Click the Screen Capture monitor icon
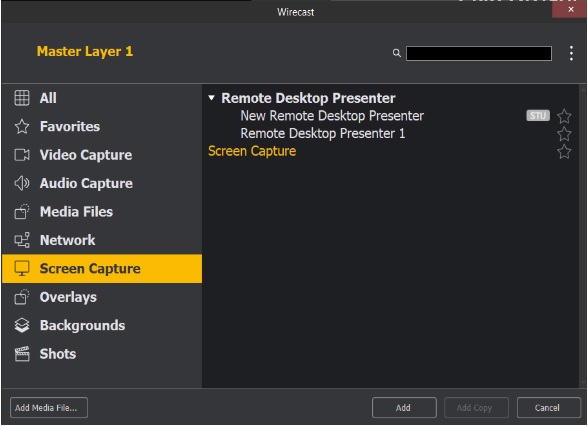The width and height of the screenshot is (588, 426). click(x=22, y=268)
